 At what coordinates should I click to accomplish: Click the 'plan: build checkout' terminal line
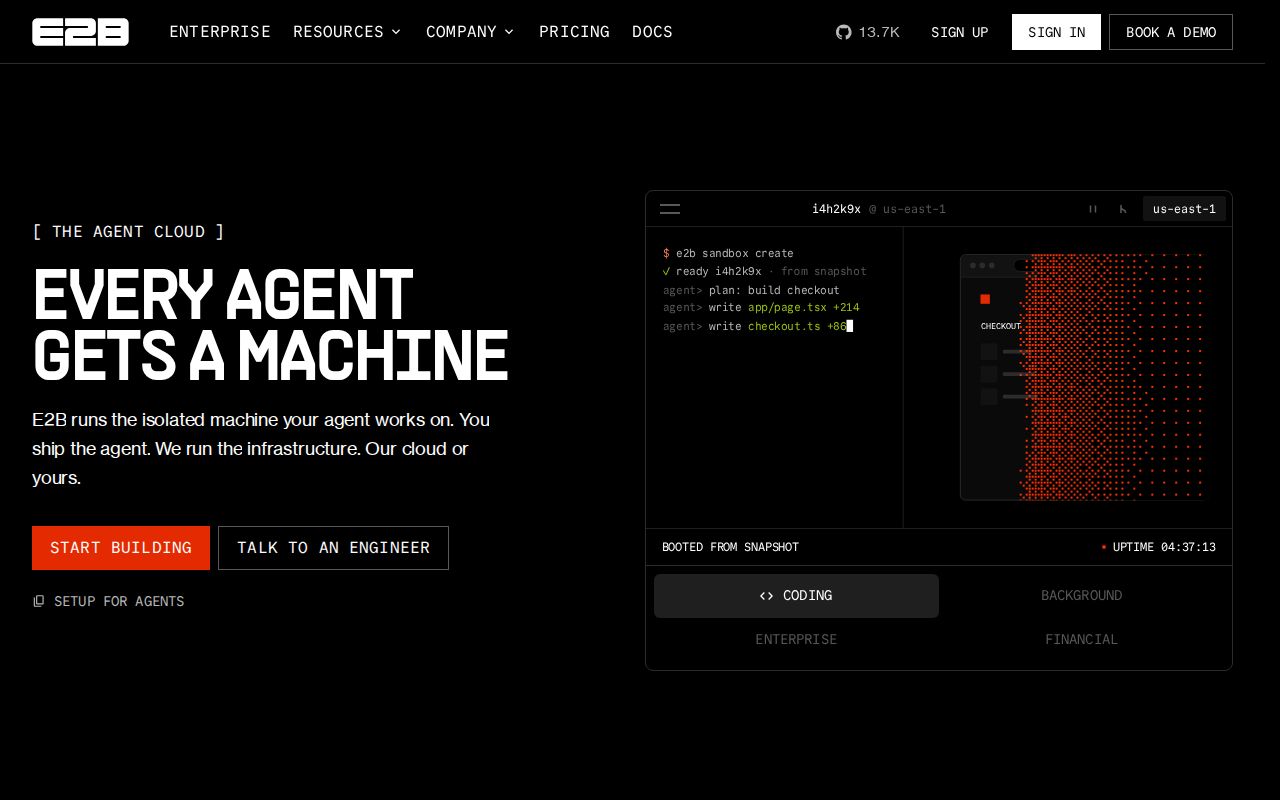click(752, 290)
